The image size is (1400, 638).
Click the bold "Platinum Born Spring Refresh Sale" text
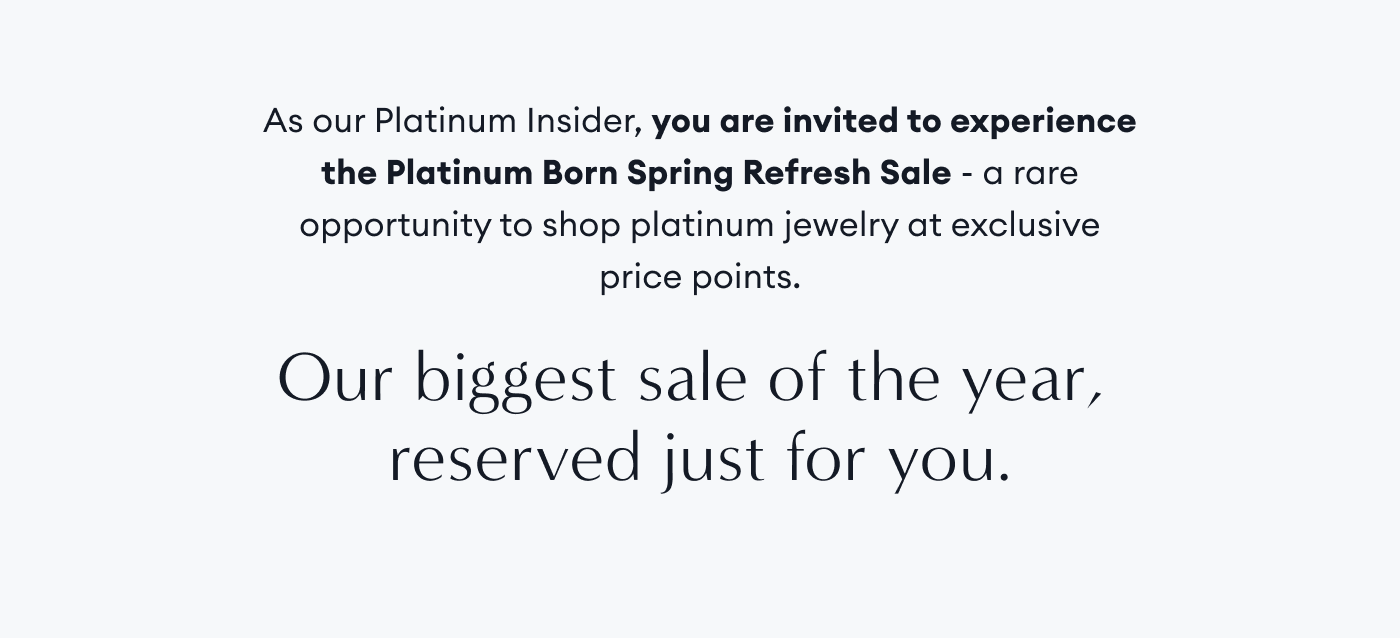point(667,173)
